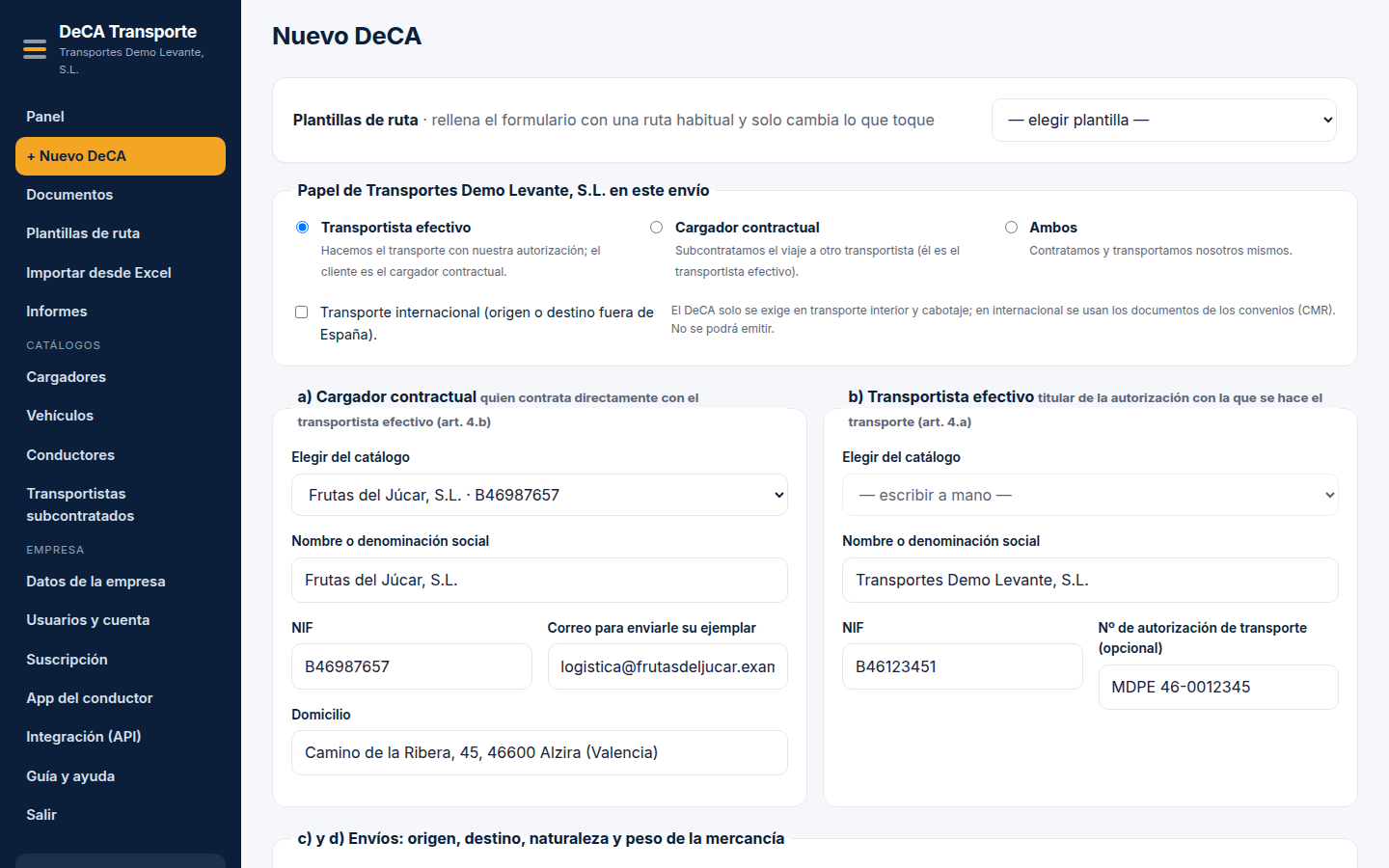Image resolution: width=1389 pixels, height=868 pixels.
Task: Click Transportista name field Transportes Demo Levante
Action: click(1090, 580)
